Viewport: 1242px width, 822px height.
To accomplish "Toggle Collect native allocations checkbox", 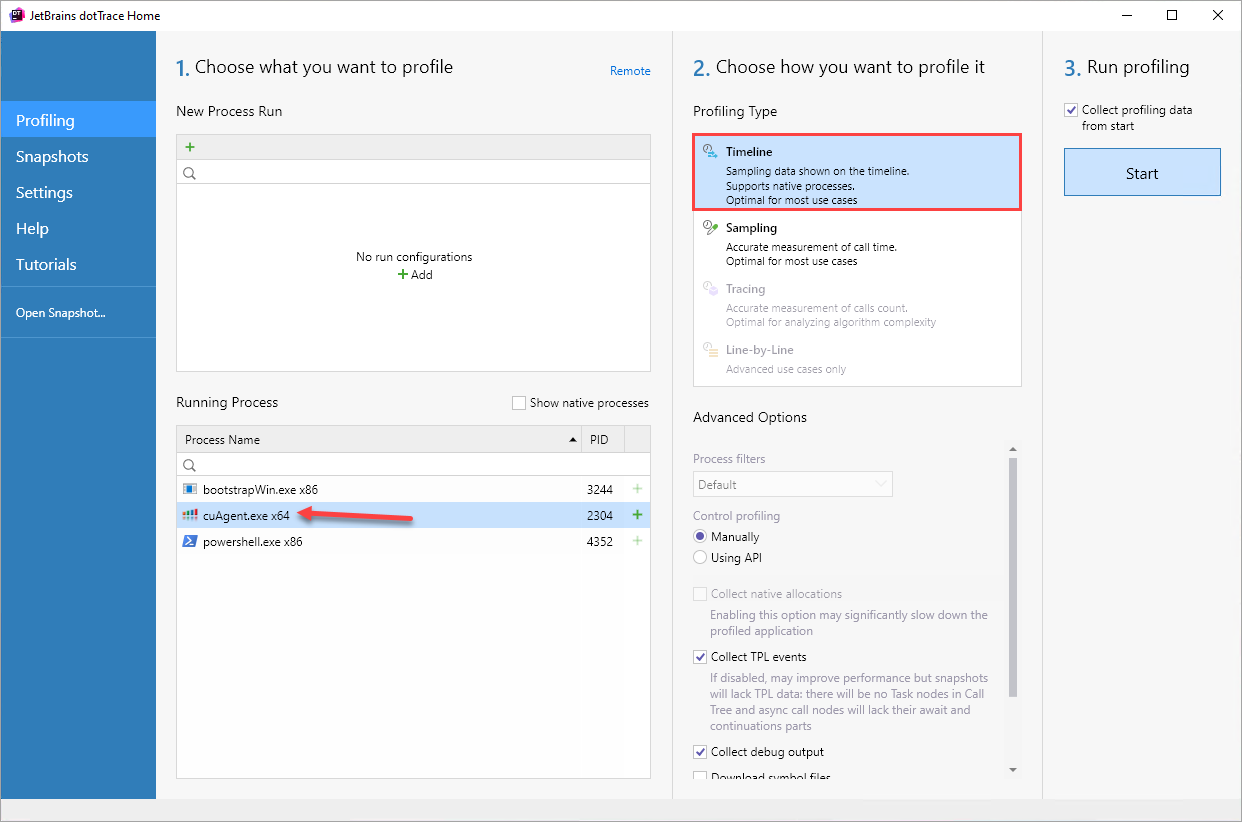I will 700,594.
